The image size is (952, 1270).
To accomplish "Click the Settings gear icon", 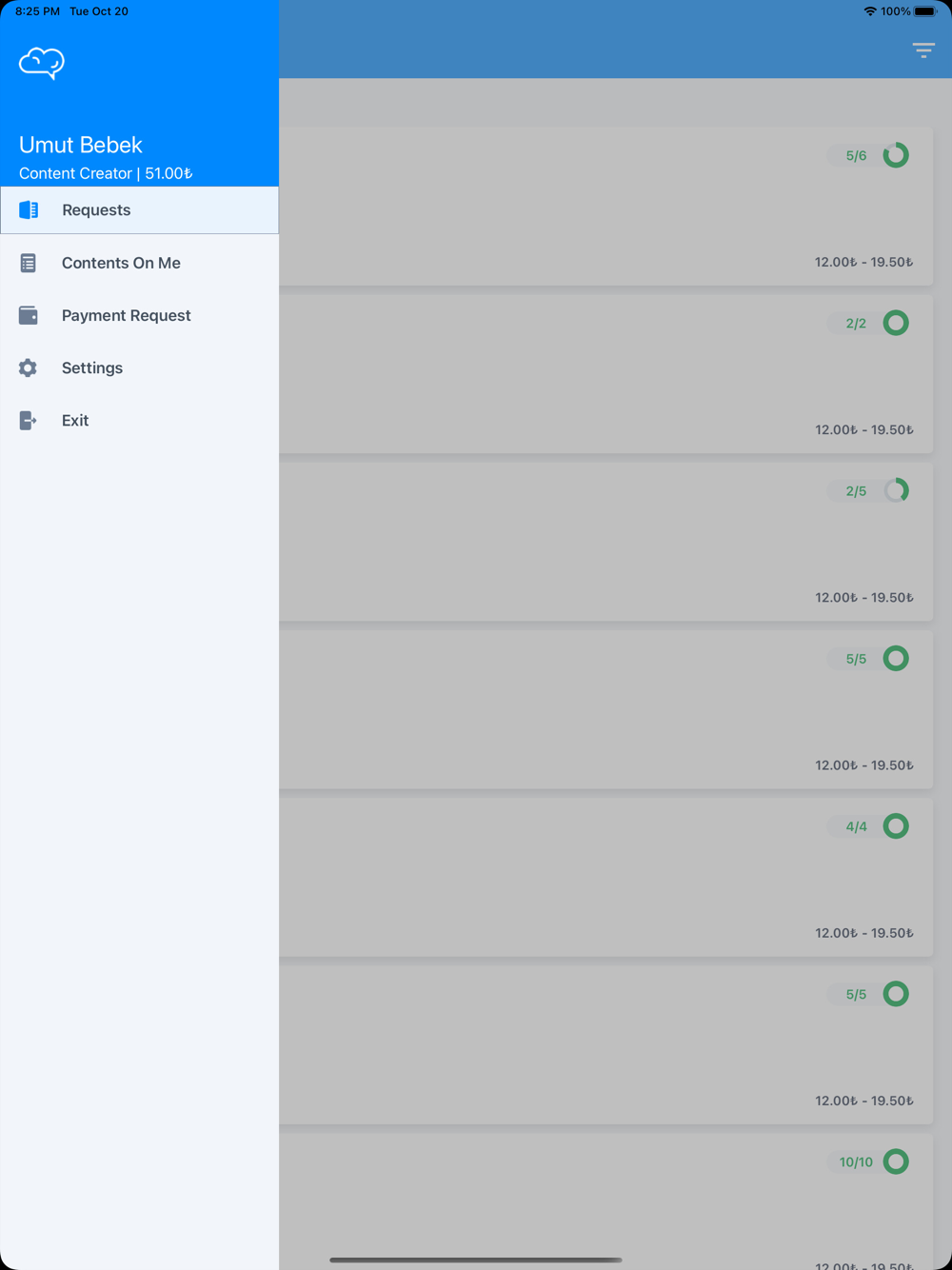I will [x=29, y=367].
